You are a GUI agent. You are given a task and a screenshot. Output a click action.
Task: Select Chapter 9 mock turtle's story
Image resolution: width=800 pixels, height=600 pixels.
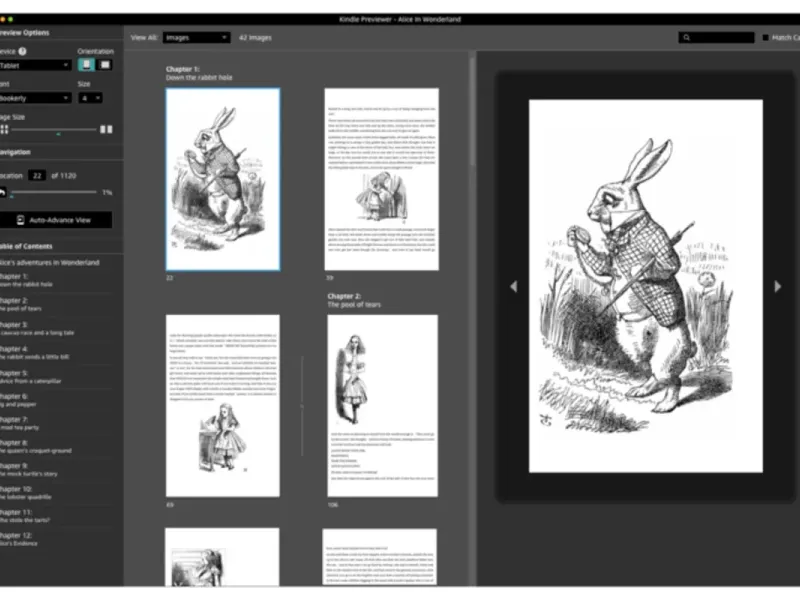click(29, 469)
